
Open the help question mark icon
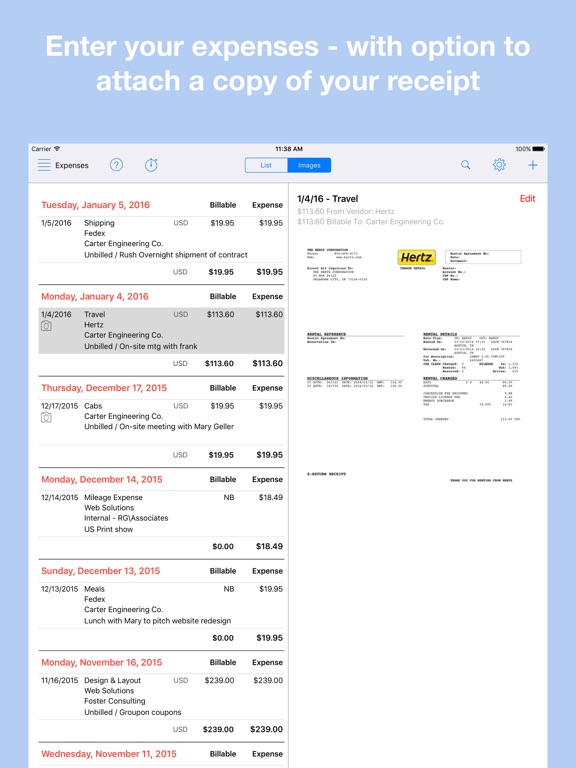click(116, 165)
